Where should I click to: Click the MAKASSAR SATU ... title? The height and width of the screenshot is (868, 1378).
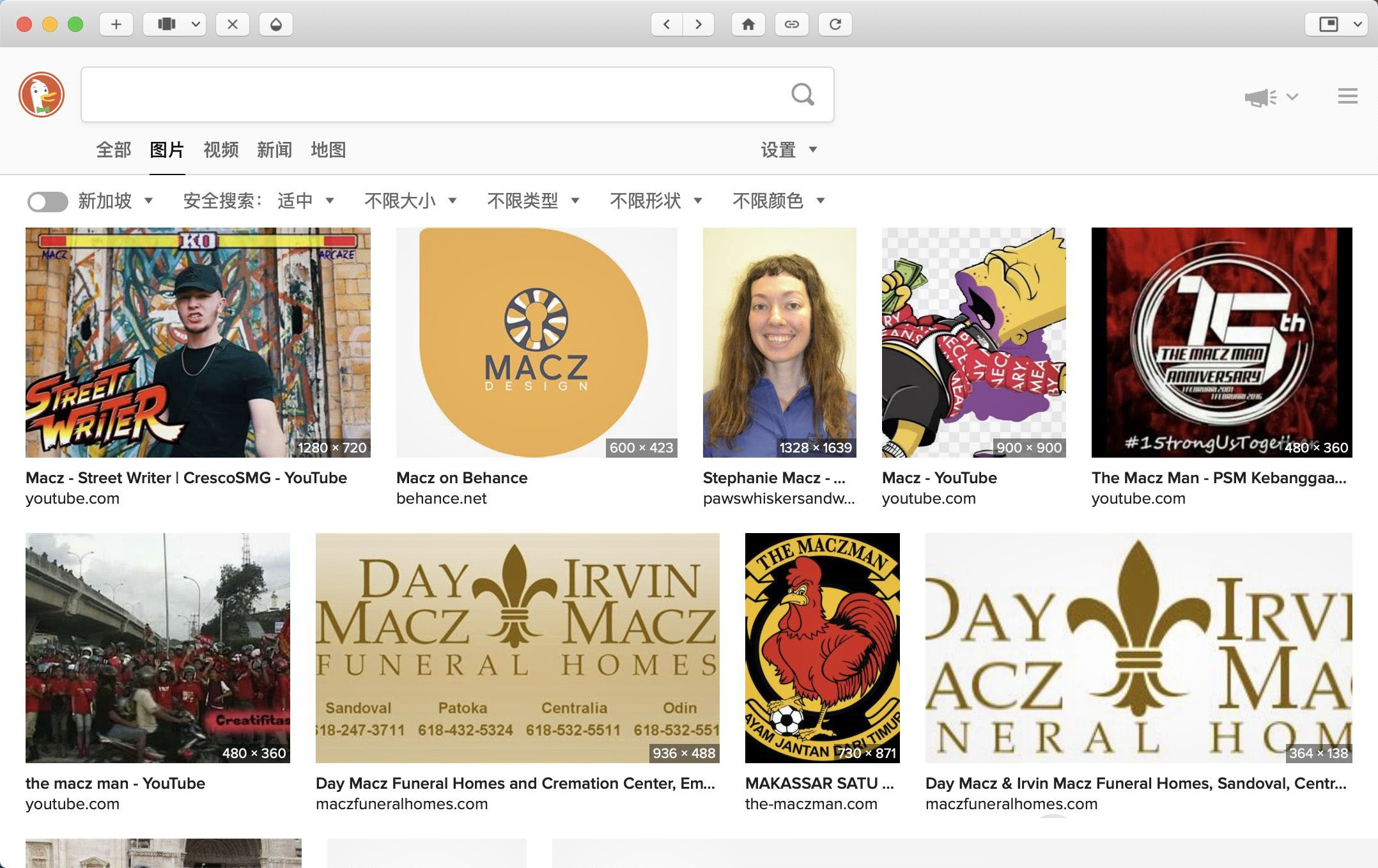(x=819, y=784)
